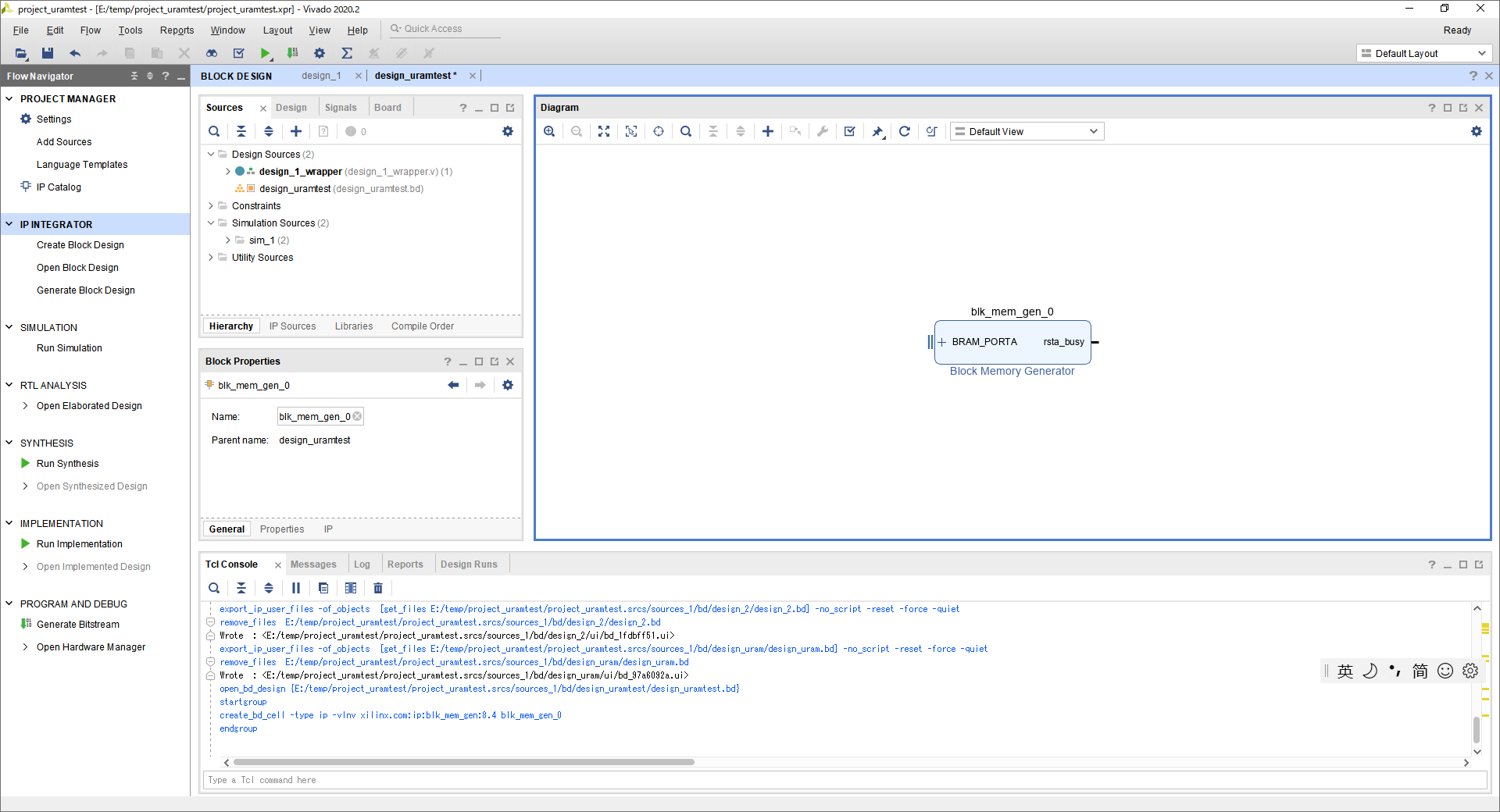Expand the Constraints folder

[211, 206]
